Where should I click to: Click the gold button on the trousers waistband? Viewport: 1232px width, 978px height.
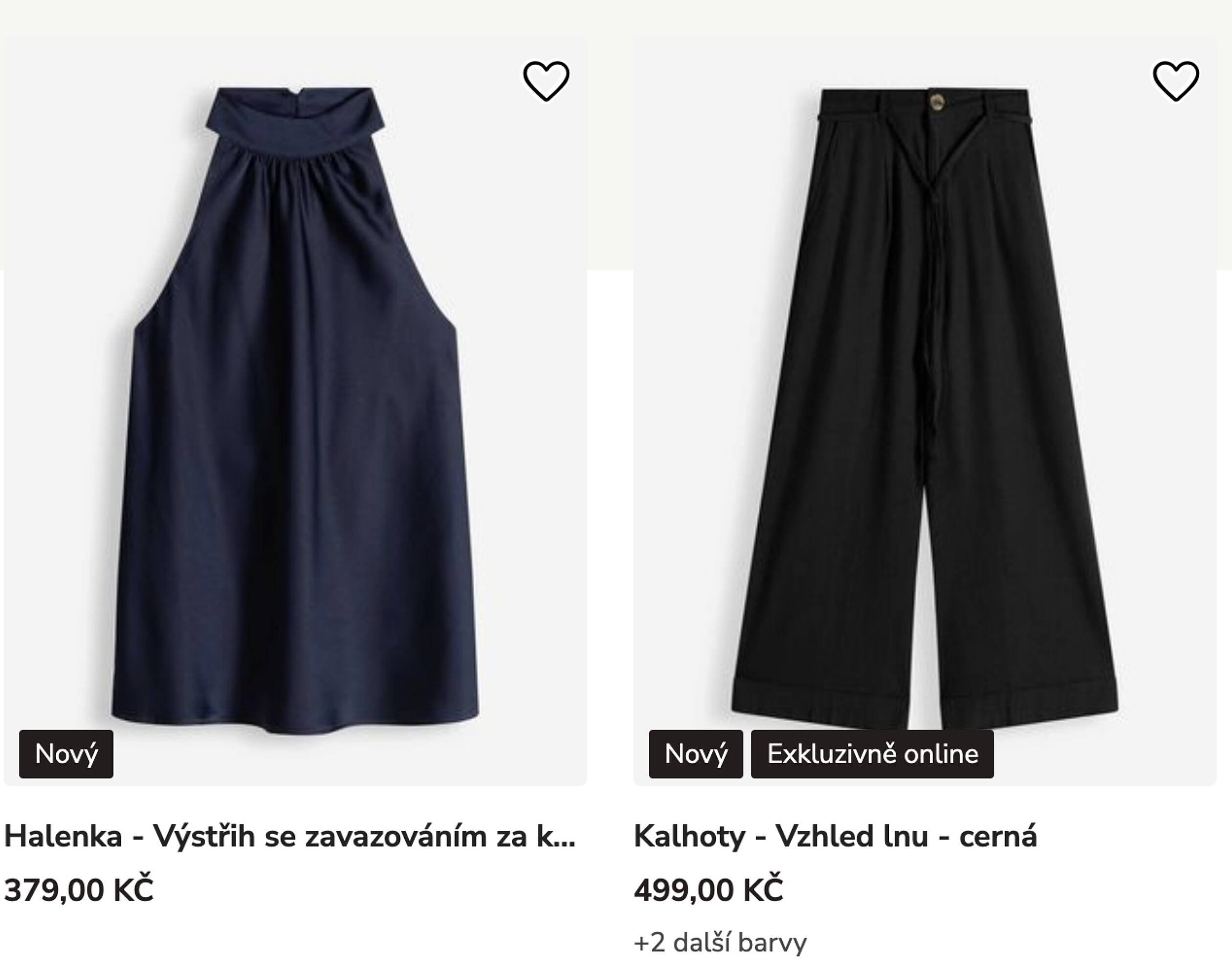coord(937,102)
